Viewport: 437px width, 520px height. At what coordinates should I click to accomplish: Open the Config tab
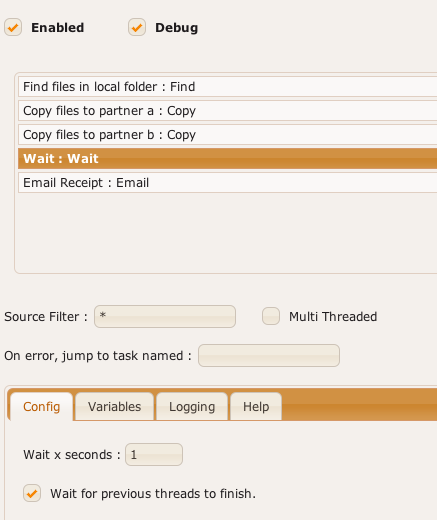[x=42, y=407]
